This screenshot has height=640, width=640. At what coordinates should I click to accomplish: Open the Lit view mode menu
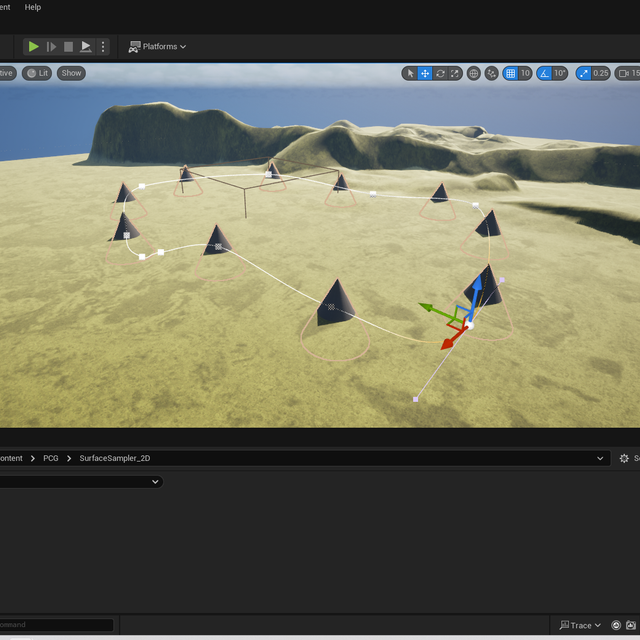37,73
